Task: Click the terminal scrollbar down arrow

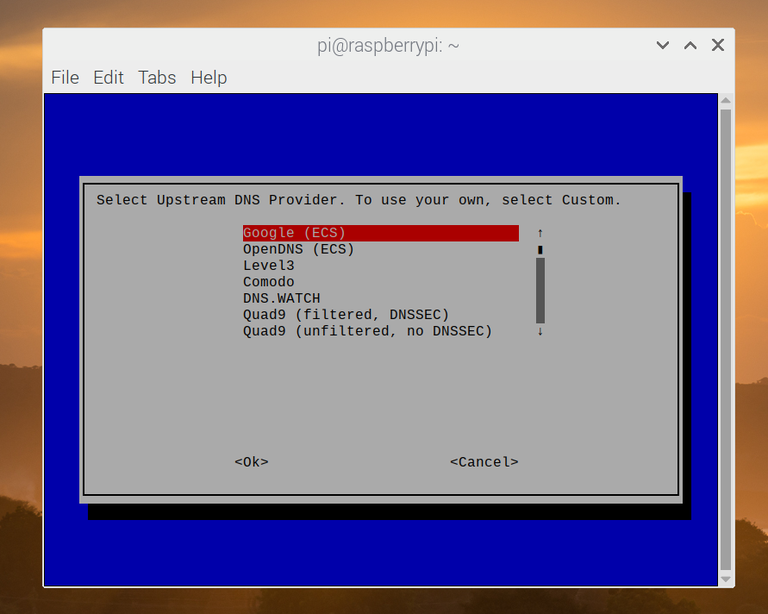Action: (x=726, y=579)
